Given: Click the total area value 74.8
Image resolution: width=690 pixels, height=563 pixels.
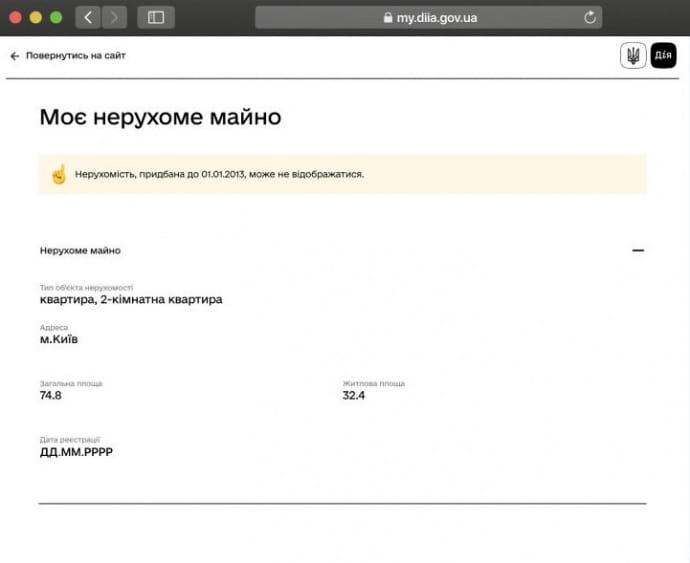Looking at the screenshot, I should pos(51,395).
